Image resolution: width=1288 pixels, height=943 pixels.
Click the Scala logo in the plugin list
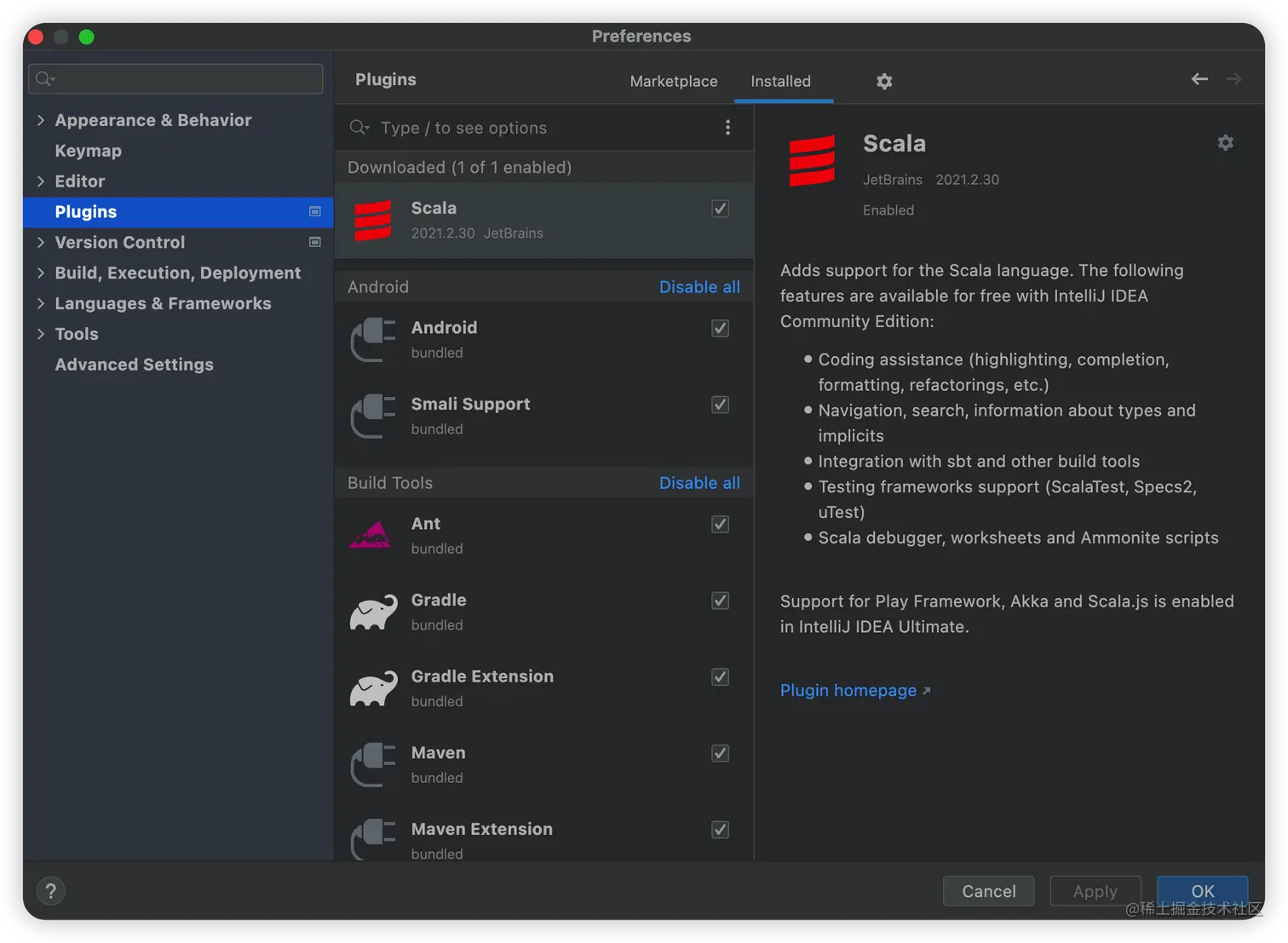coord(373,221)
